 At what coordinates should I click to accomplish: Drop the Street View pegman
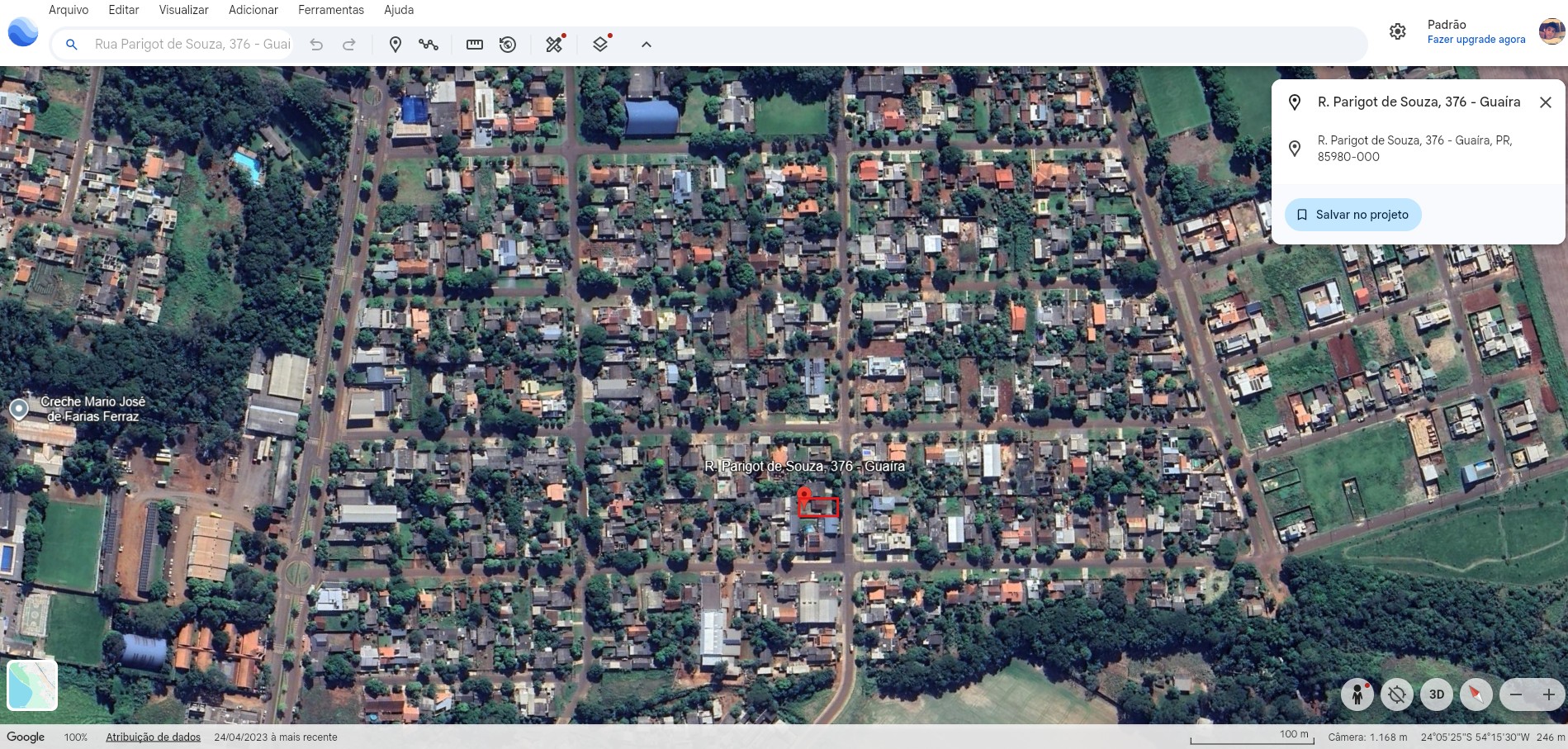1357,694
